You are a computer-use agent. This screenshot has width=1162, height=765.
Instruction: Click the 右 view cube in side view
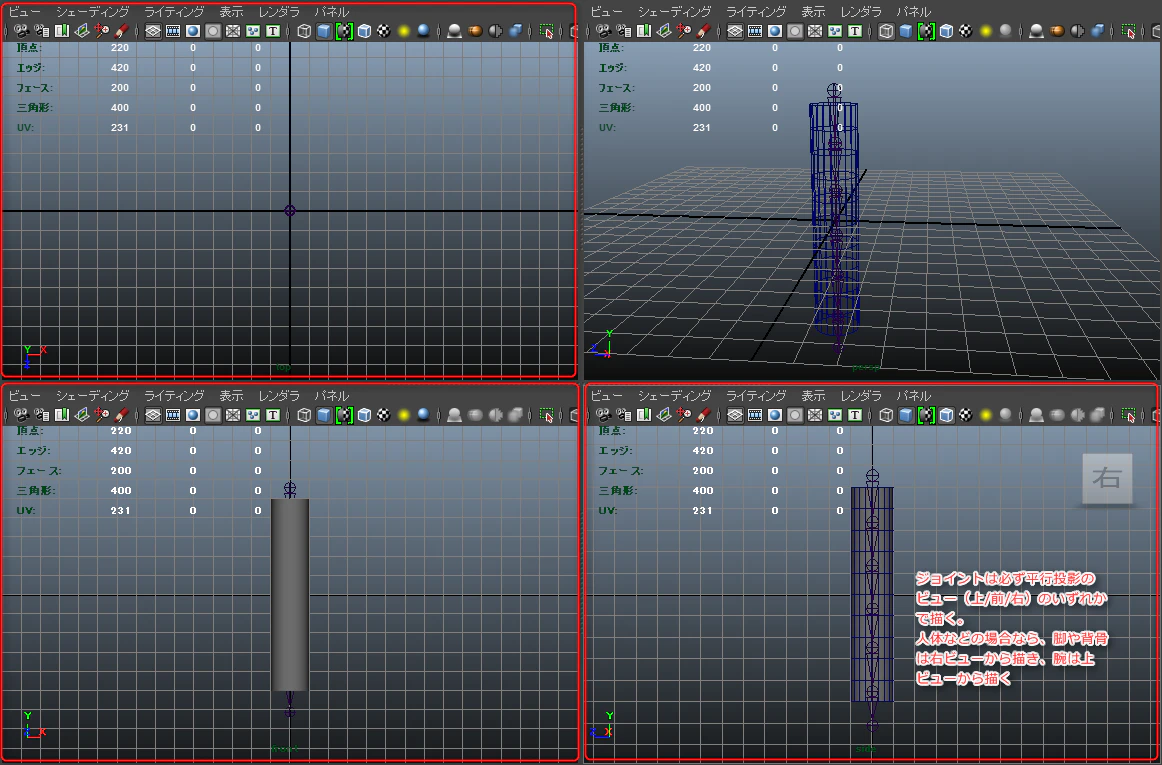tap(1107, 479)
